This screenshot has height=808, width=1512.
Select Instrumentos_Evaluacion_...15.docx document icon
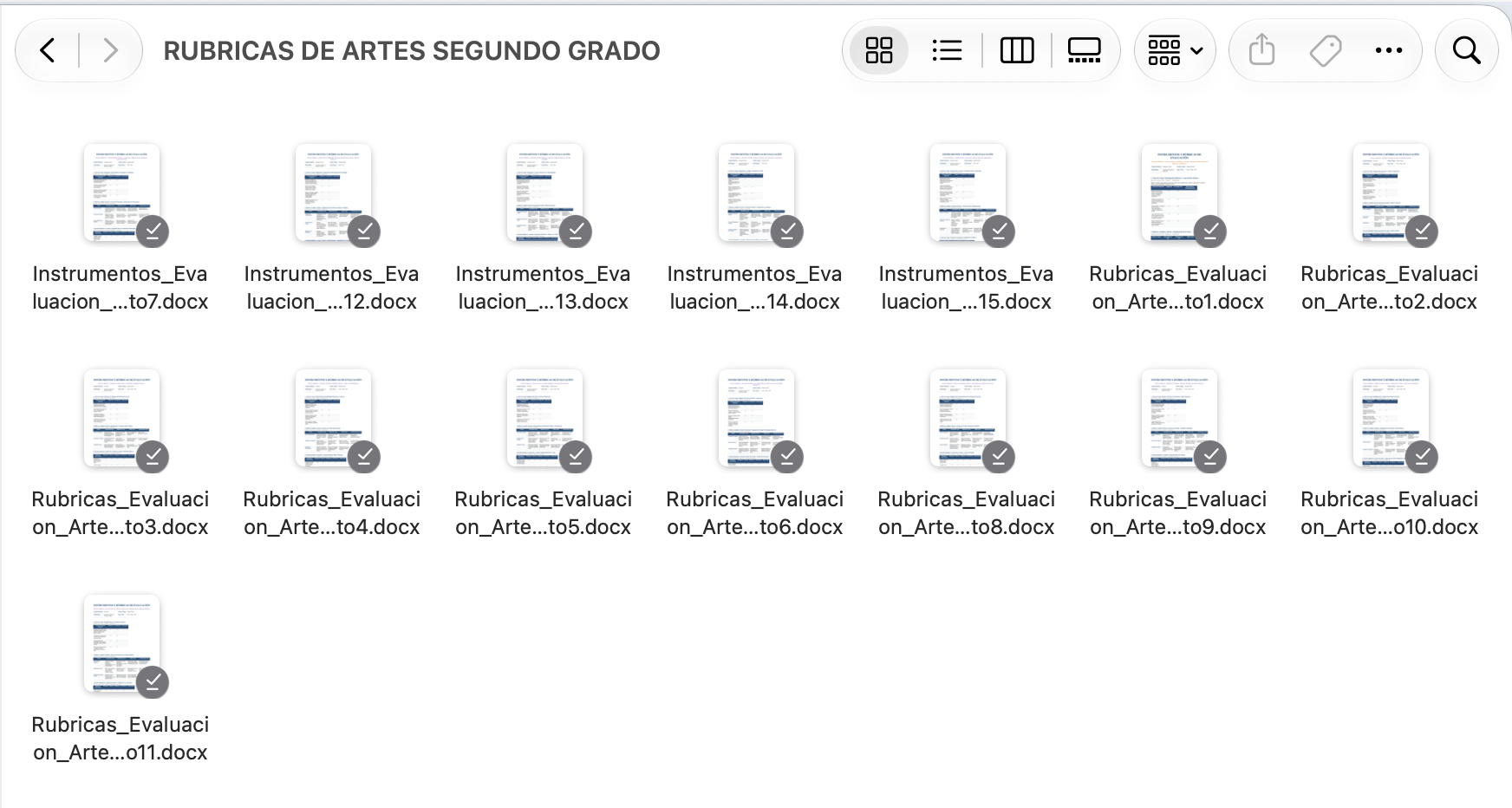pos(968,193)
